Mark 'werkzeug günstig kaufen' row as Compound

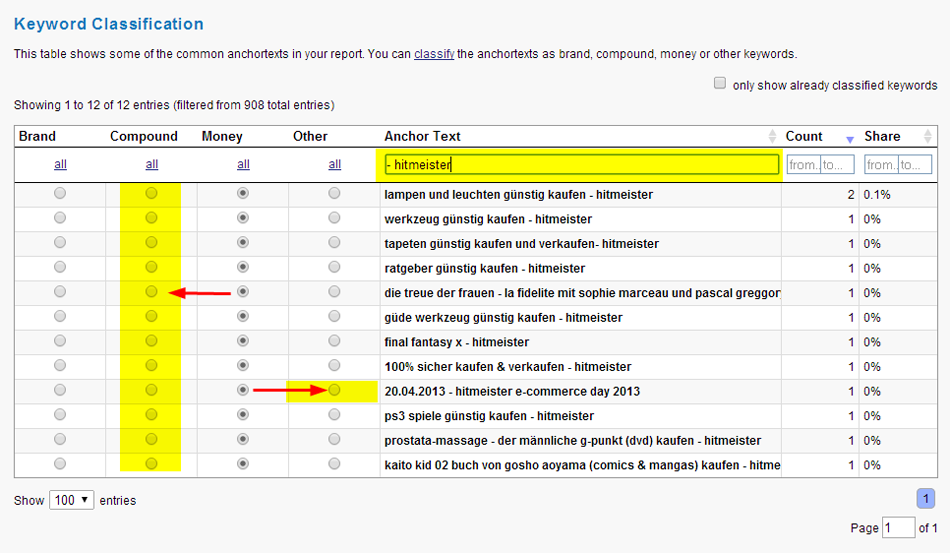pyautogui.click(x=151, y=218)
